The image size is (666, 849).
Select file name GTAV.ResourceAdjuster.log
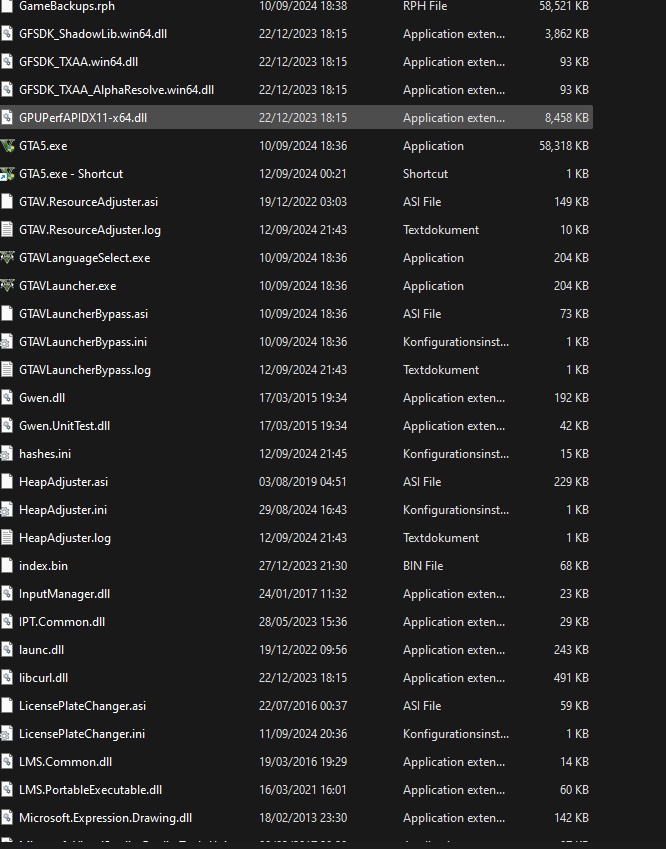click(90, 230)
